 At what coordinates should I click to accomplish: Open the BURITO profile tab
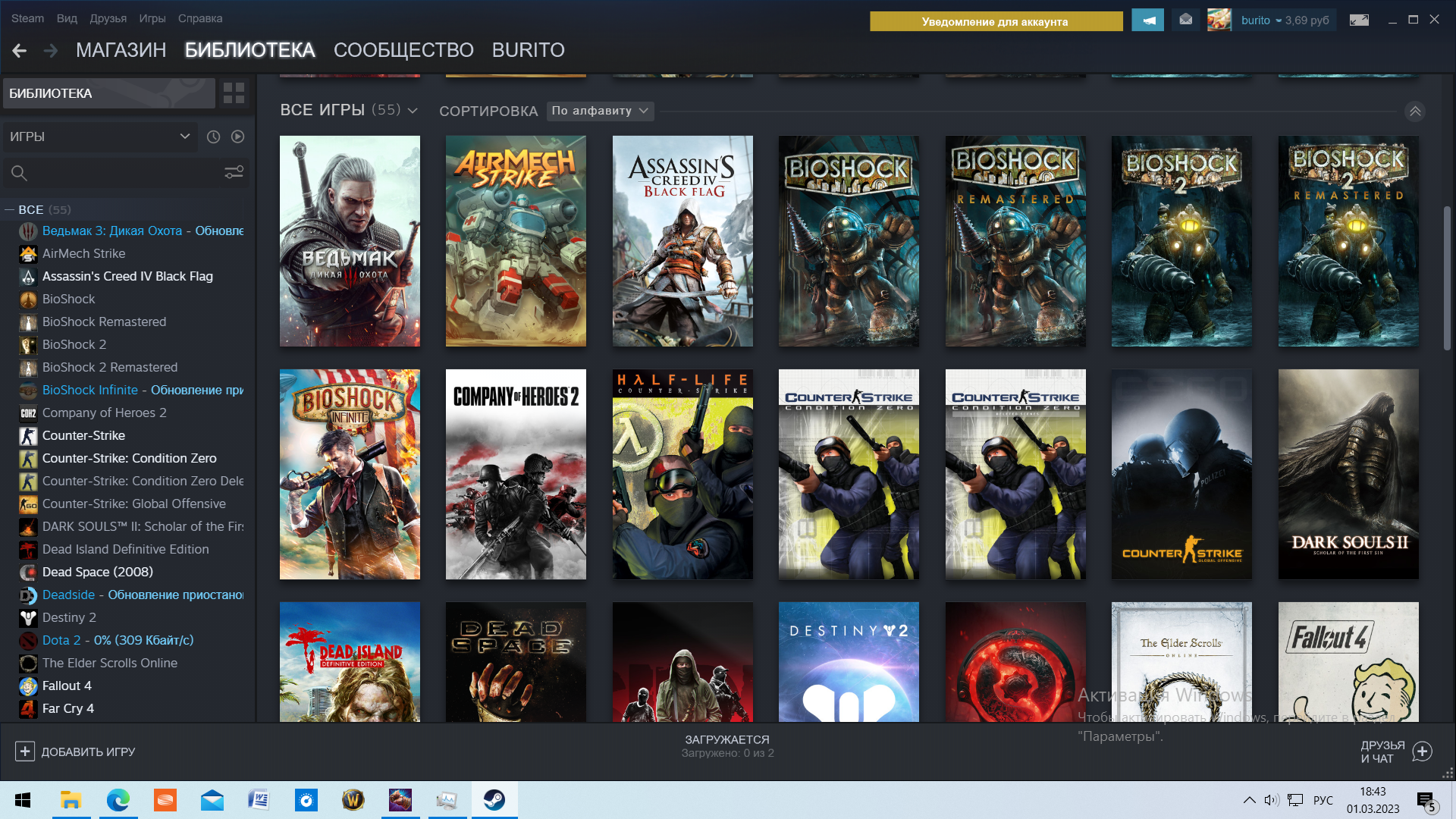[x=529, y=50]
